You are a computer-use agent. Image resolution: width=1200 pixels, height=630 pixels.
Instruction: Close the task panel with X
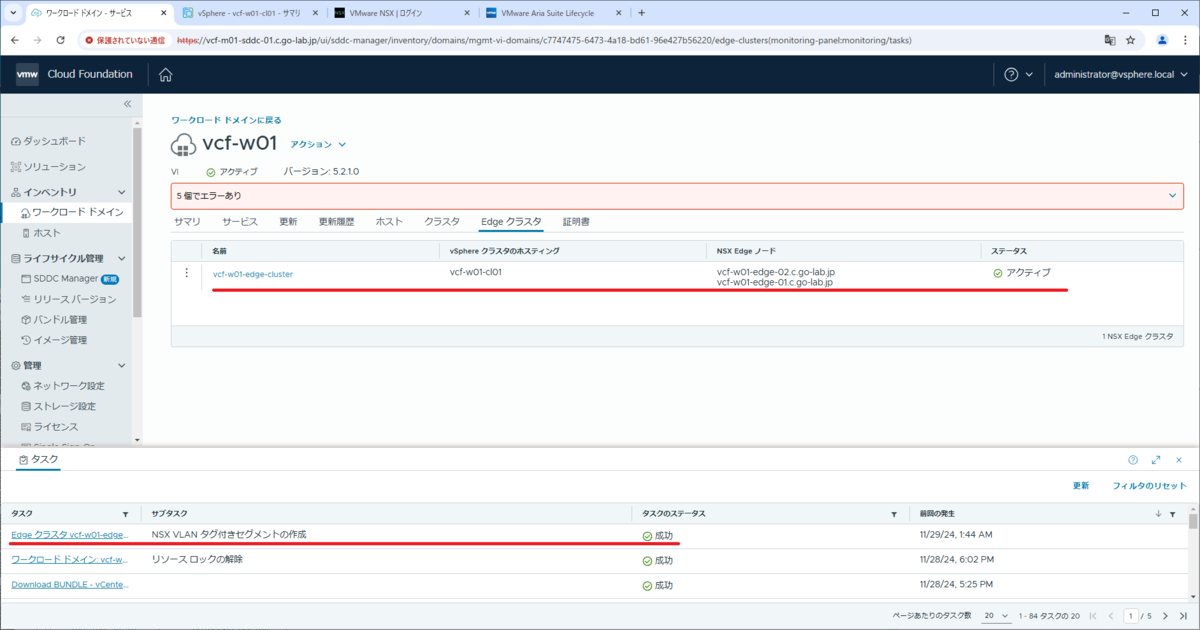pos(1180,460)
